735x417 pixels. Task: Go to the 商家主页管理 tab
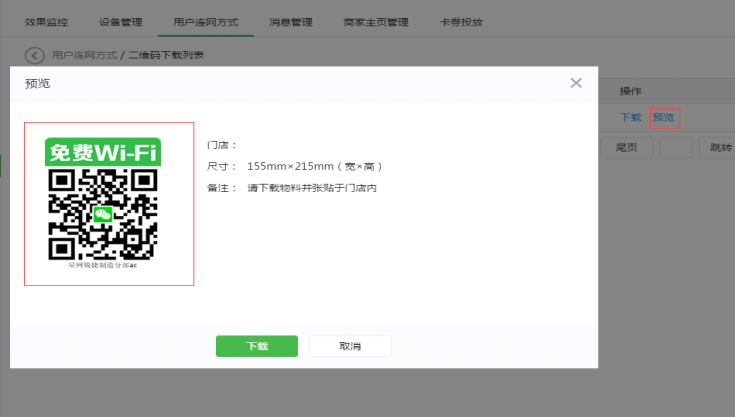pyautogui.click(x=376, y=22)
